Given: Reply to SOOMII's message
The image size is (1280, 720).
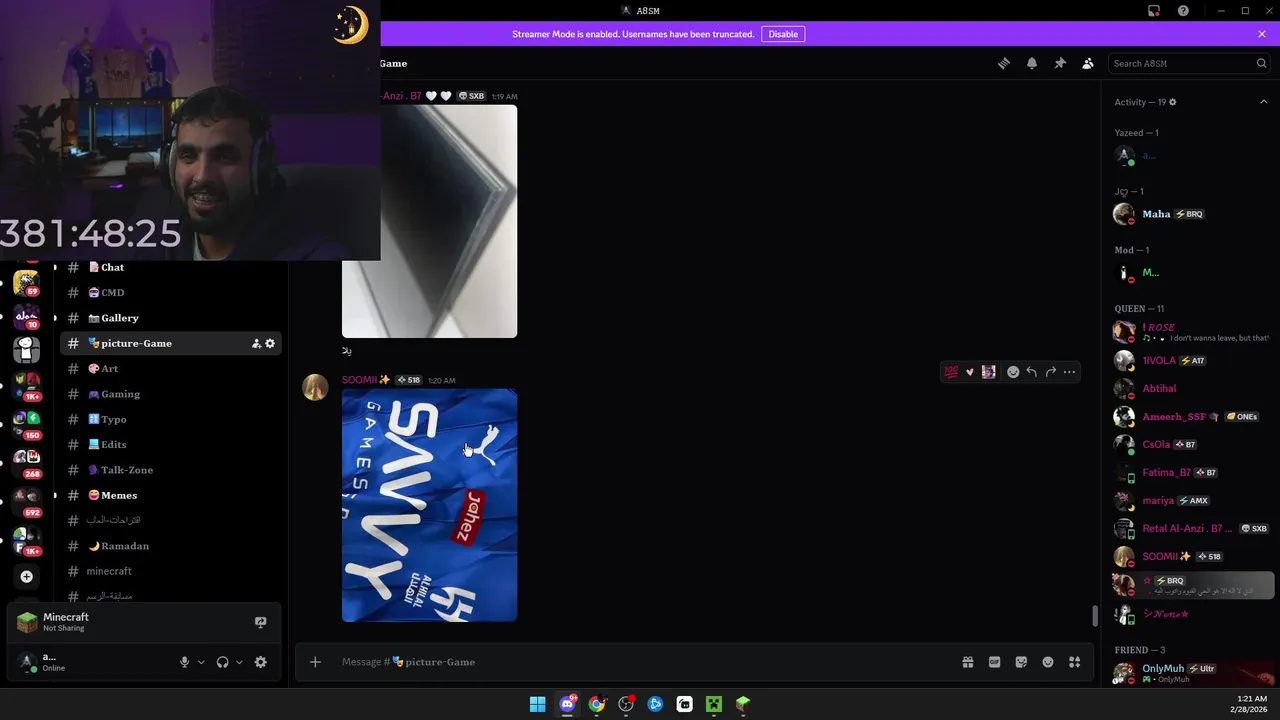Looking at the screenshot, I should pos(1031,372).
